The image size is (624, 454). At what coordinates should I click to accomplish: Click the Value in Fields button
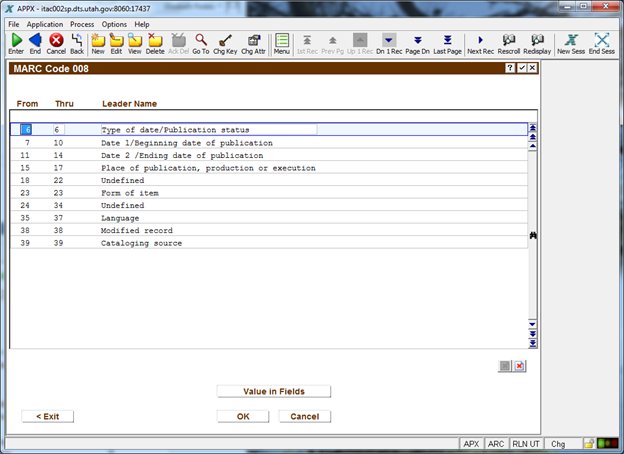point(273,391)
